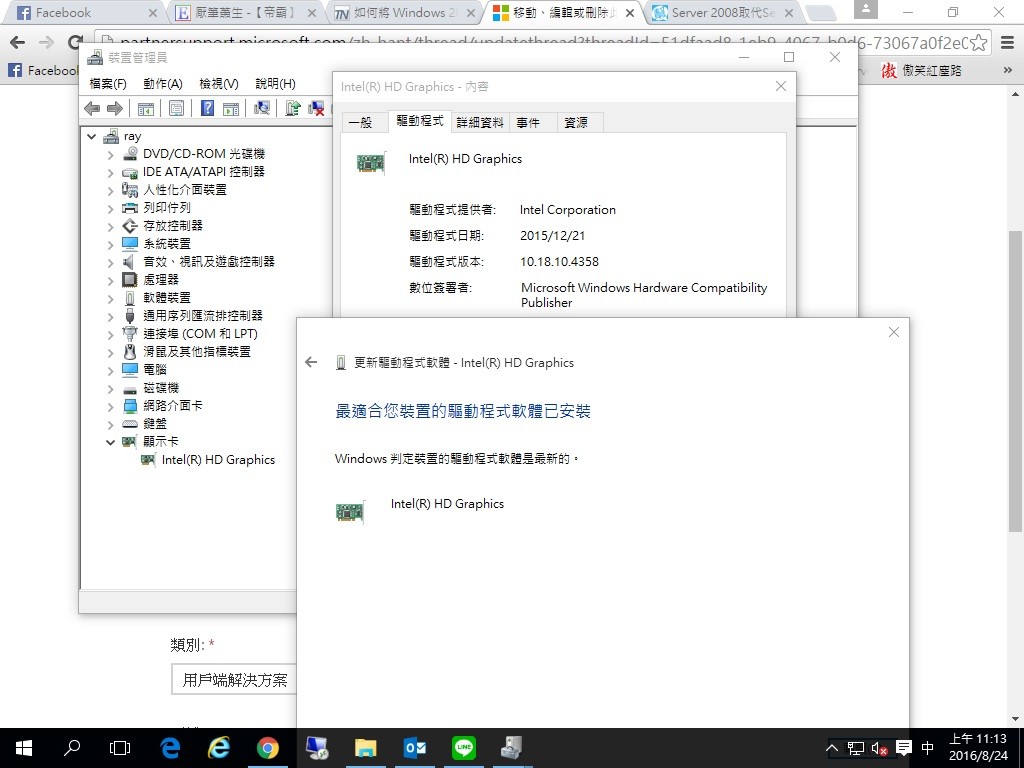Click the Chrome address bar URL
The height and width of the screenshot is (768, 1024).
[543, 43]
